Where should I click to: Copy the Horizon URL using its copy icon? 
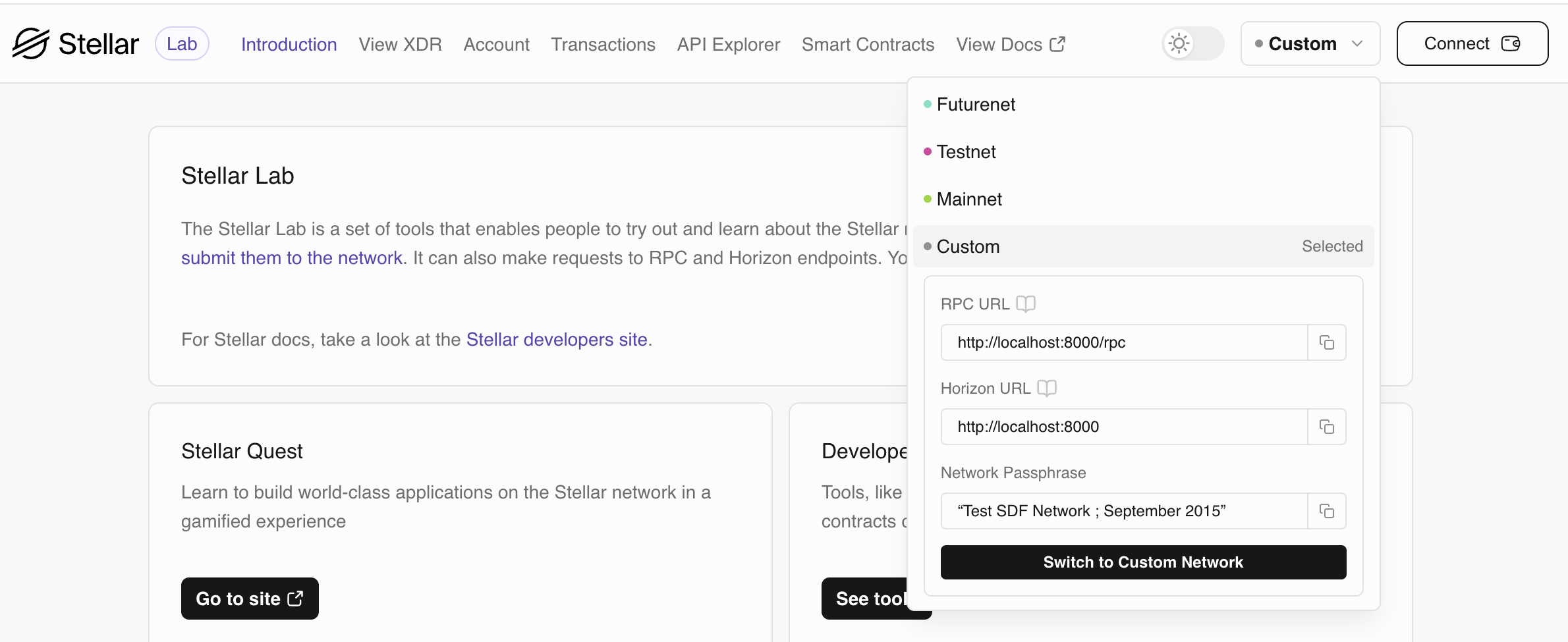pyautogui.click(x=1327, y=427)
